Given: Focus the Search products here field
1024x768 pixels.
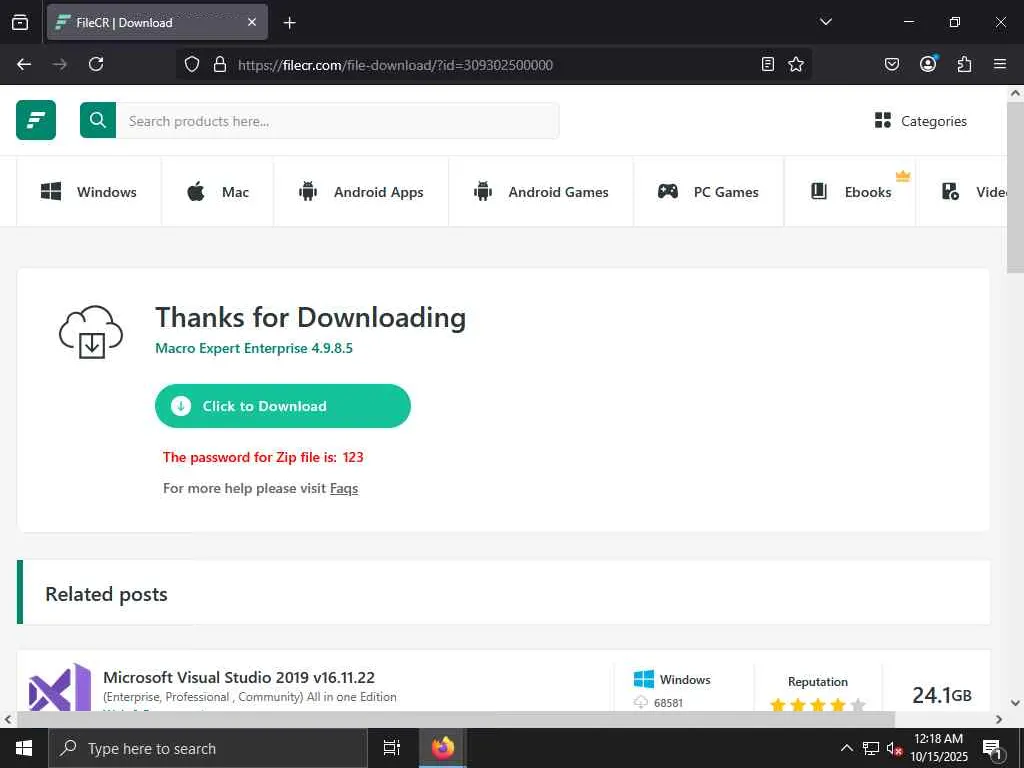Looking at the screenshot, I should (337, 120).
